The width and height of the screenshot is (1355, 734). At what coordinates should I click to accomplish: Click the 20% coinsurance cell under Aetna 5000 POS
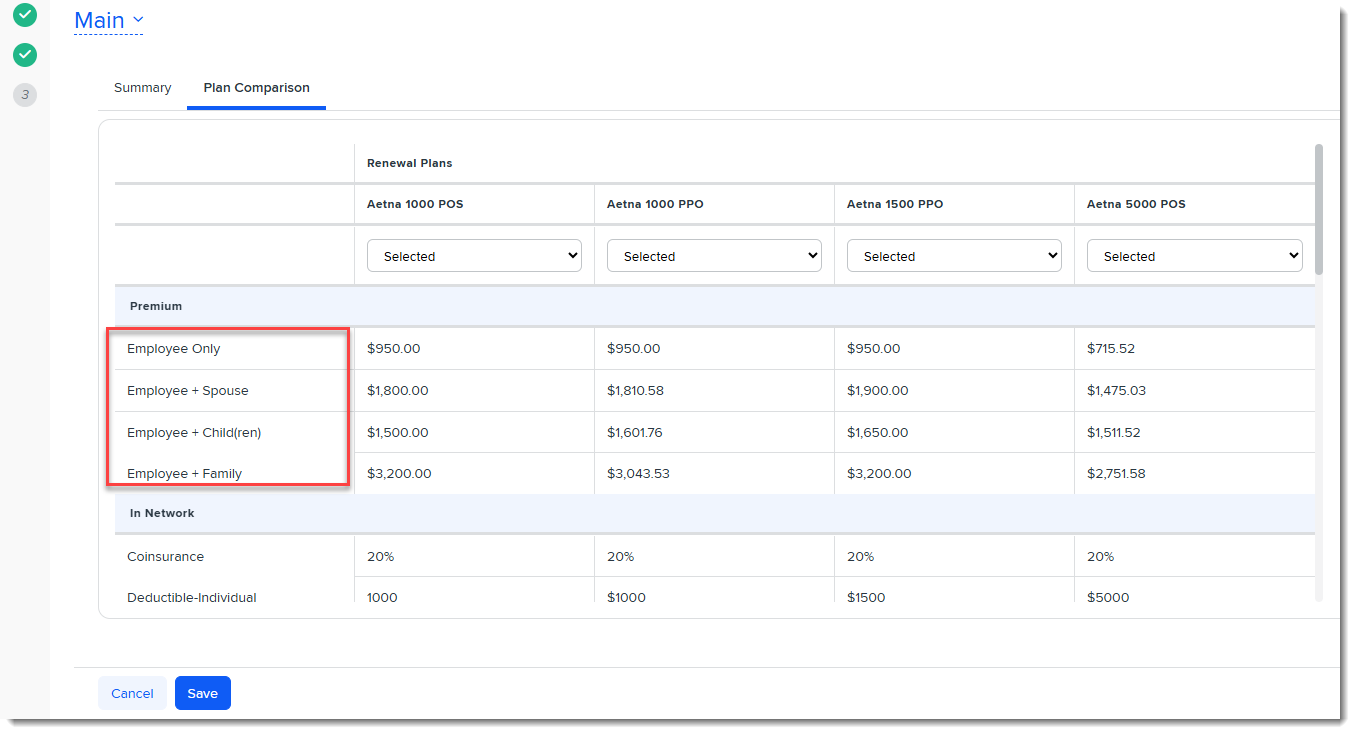coord(1100,557)
